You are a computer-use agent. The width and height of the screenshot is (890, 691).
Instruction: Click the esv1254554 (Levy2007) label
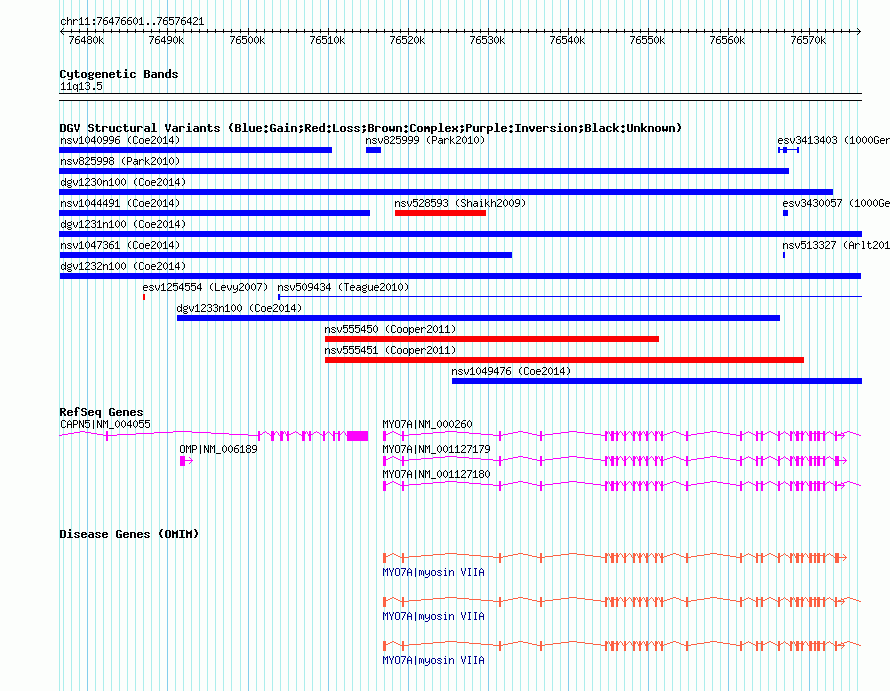[205, 287]
